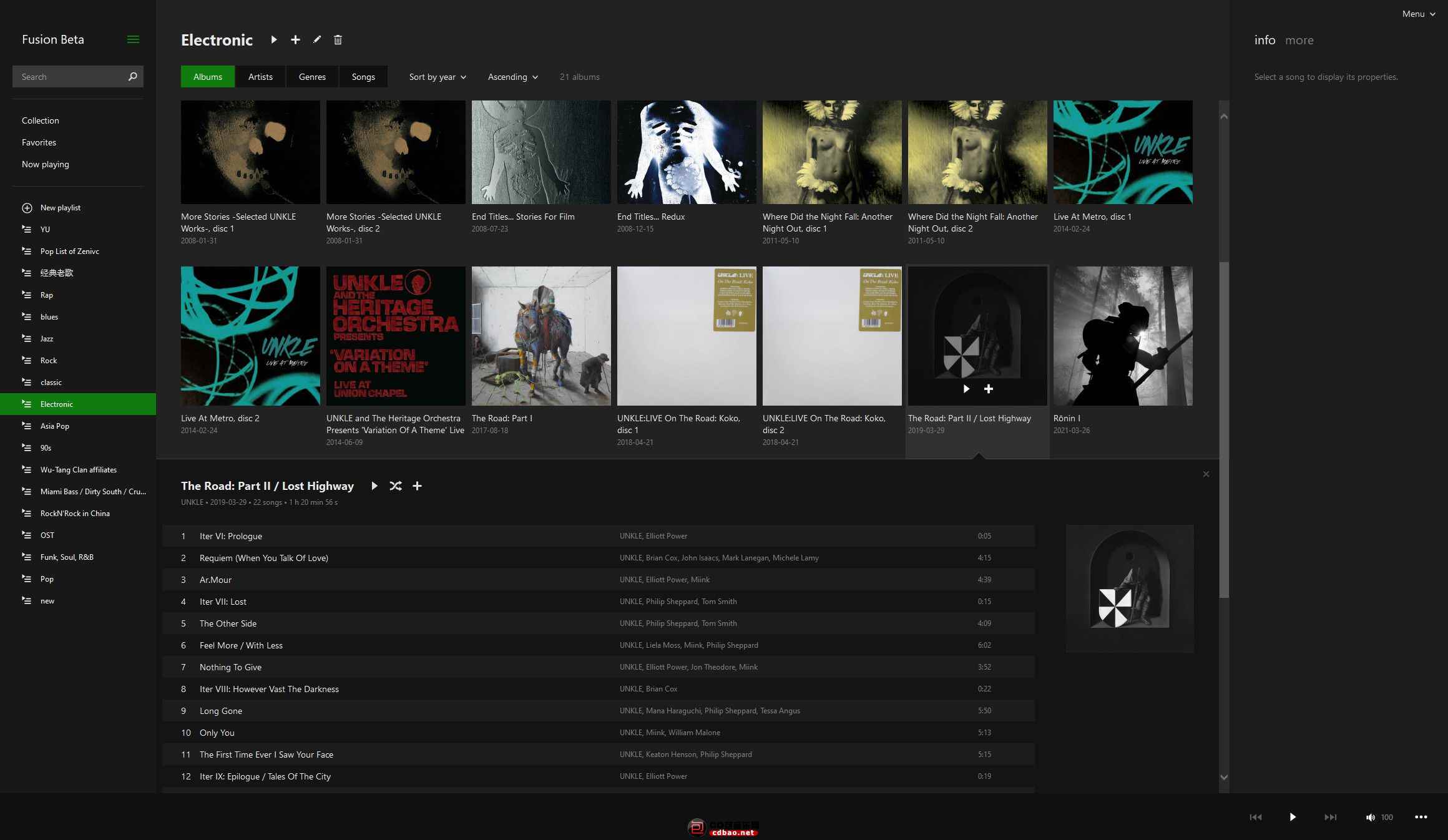Add The Road: Part II album via plus
This screenshot has height=840, width=1448.
click(417, 486)
